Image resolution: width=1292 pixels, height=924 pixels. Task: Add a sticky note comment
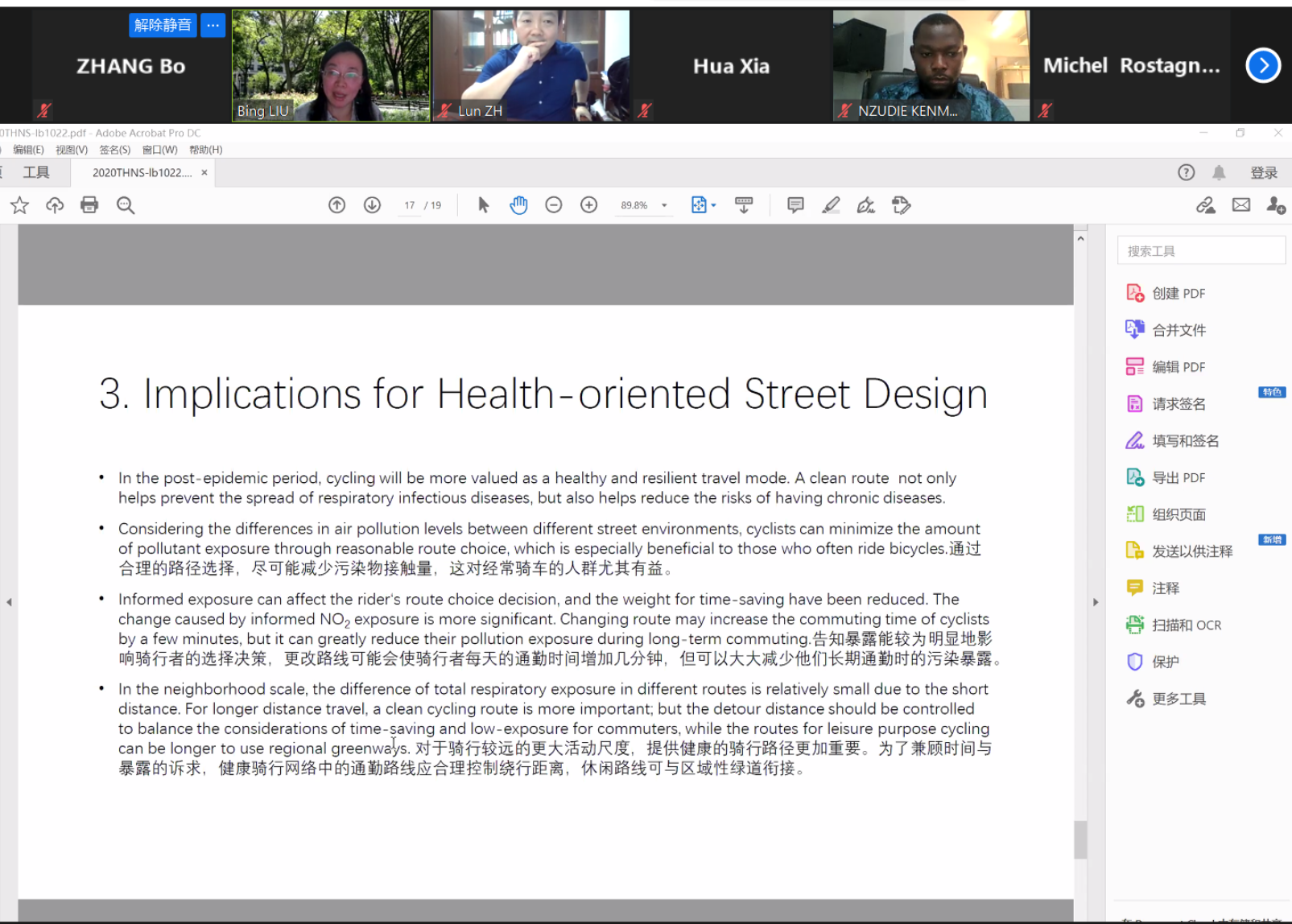click(795, 205)
